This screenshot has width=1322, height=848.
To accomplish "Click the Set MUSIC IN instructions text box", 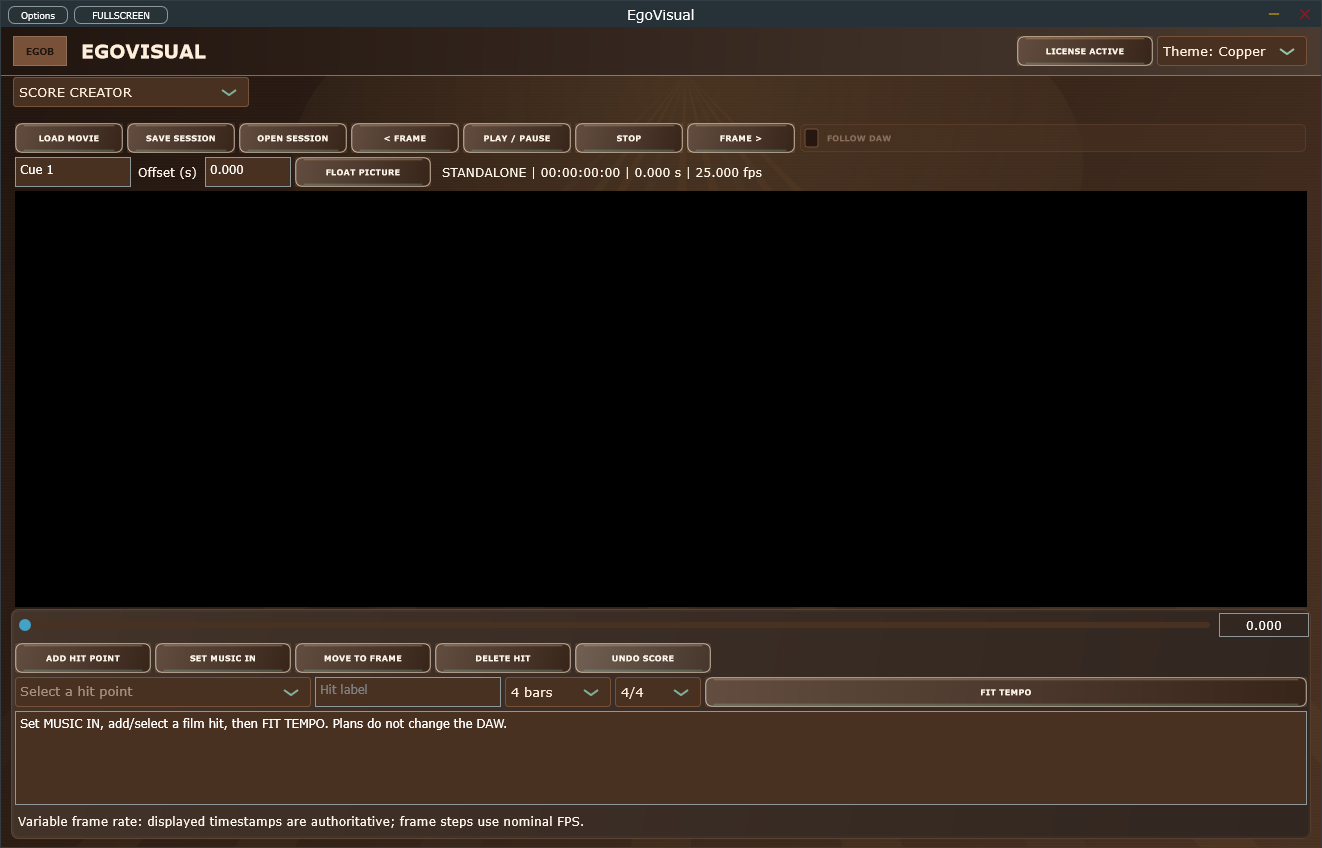I will (661, 758).
